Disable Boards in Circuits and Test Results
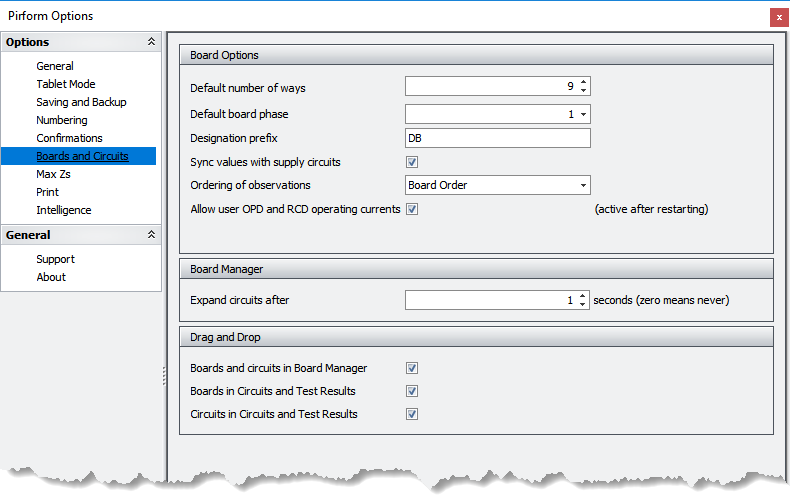Image resolution: width=790 pixels, height=497 pixels. pyautogui.click(x=412, y=391)
